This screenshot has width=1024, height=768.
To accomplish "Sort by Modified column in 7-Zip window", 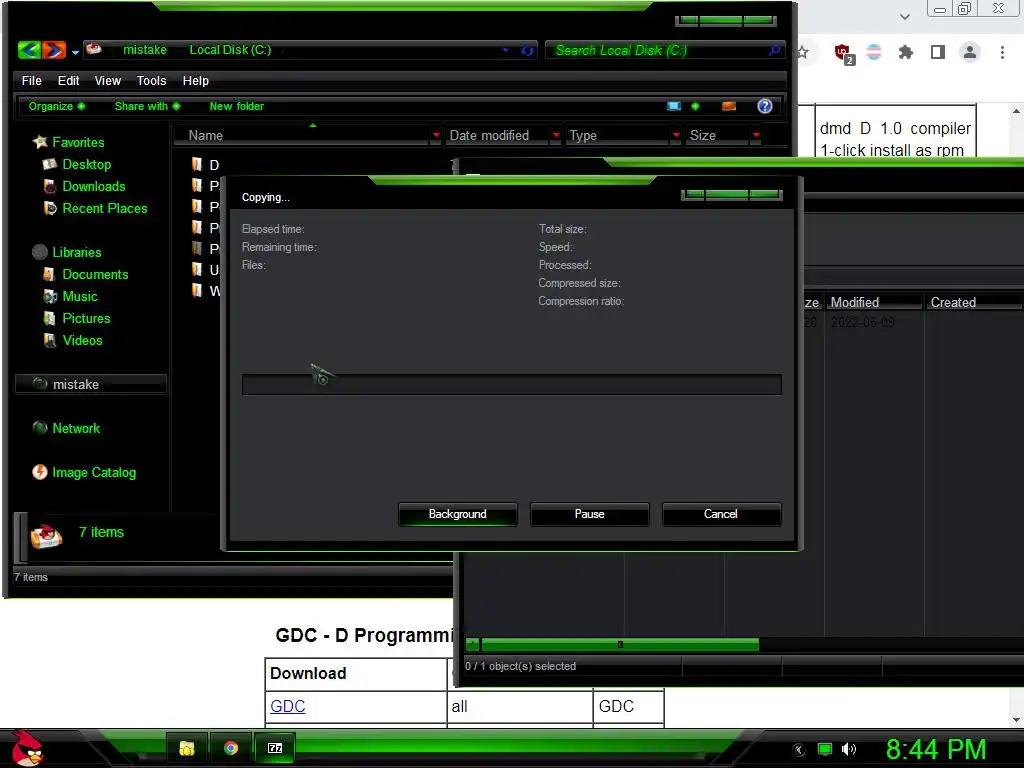I will click(874, 302).
